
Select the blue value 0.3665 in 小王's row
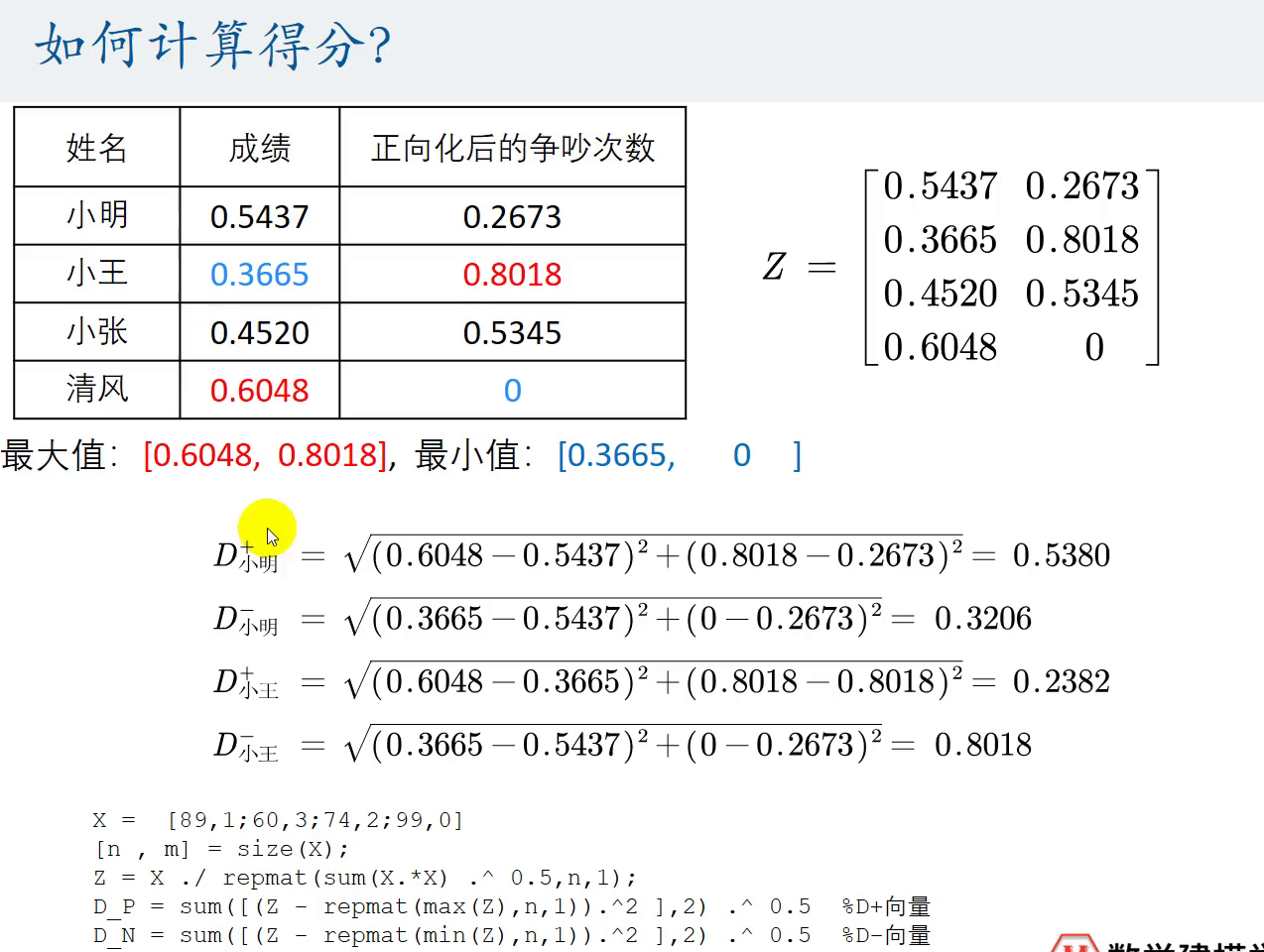(x=259, y=274)
